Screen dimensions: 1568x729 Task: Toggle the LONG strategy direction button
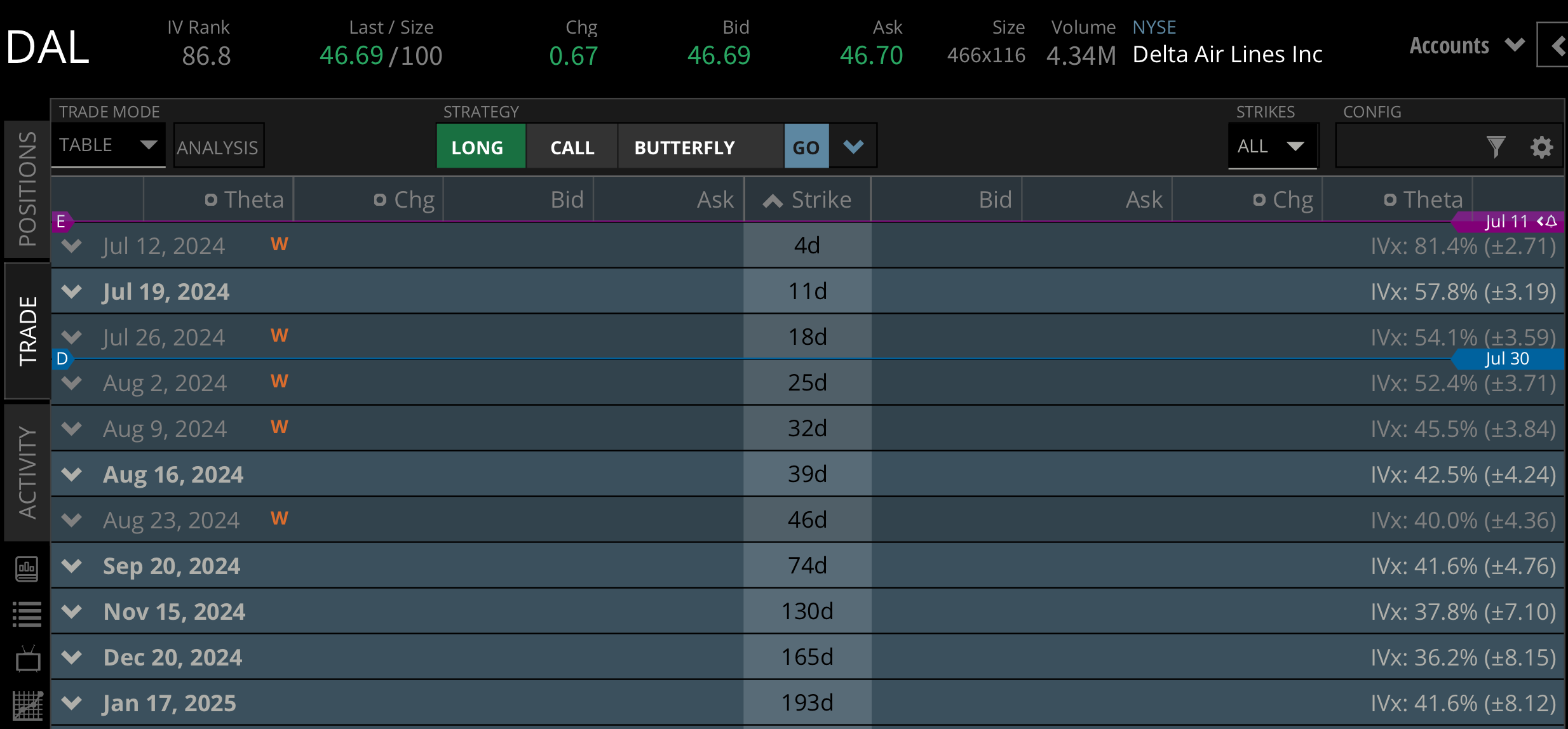pyautogui.click(x=481, y=147)
